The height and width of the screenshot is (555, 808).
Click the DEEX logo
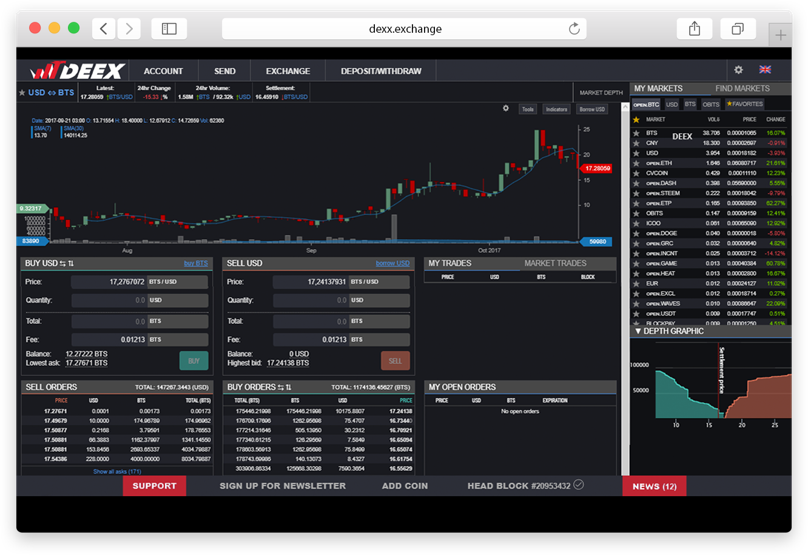77,71
